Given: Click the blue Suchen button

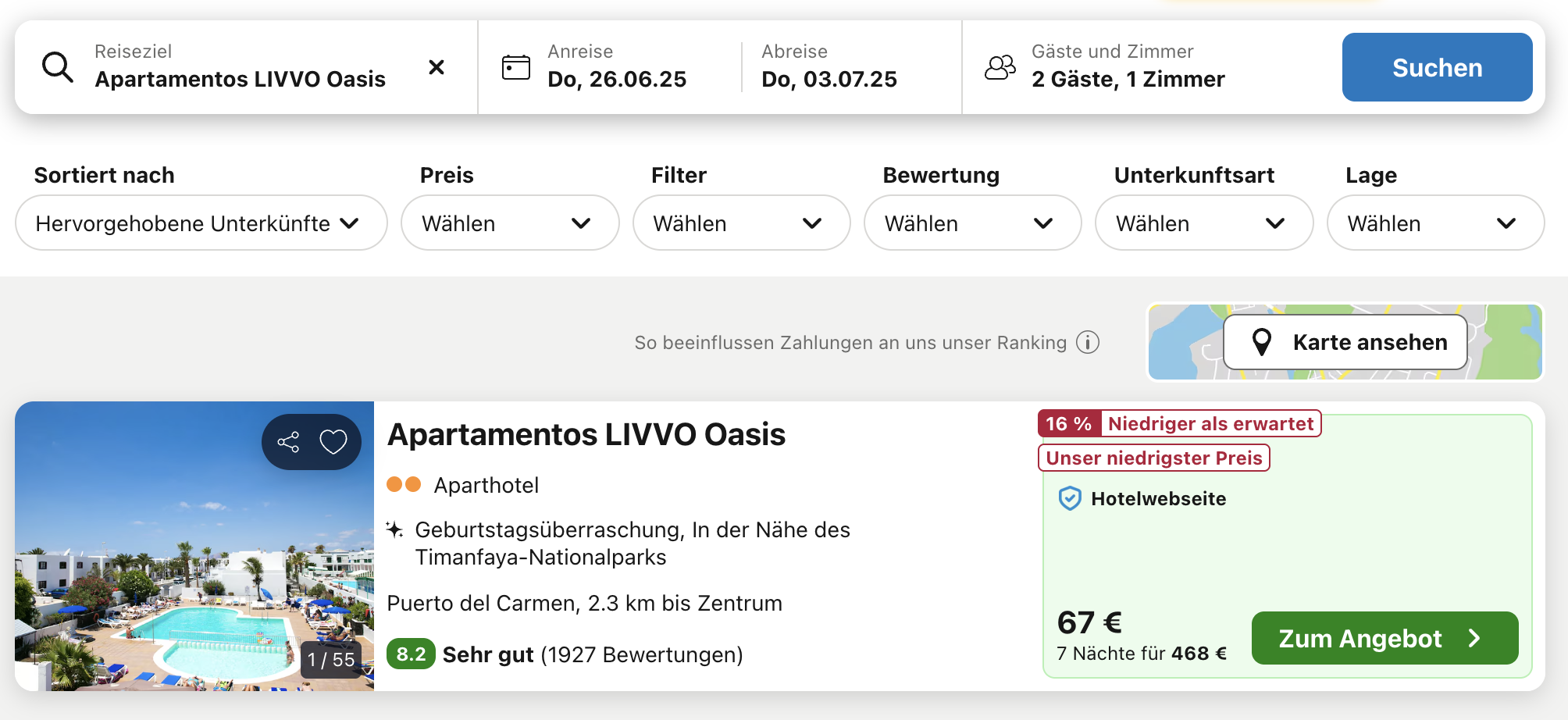Looking at the screenshot, I should coord(1437,67).
